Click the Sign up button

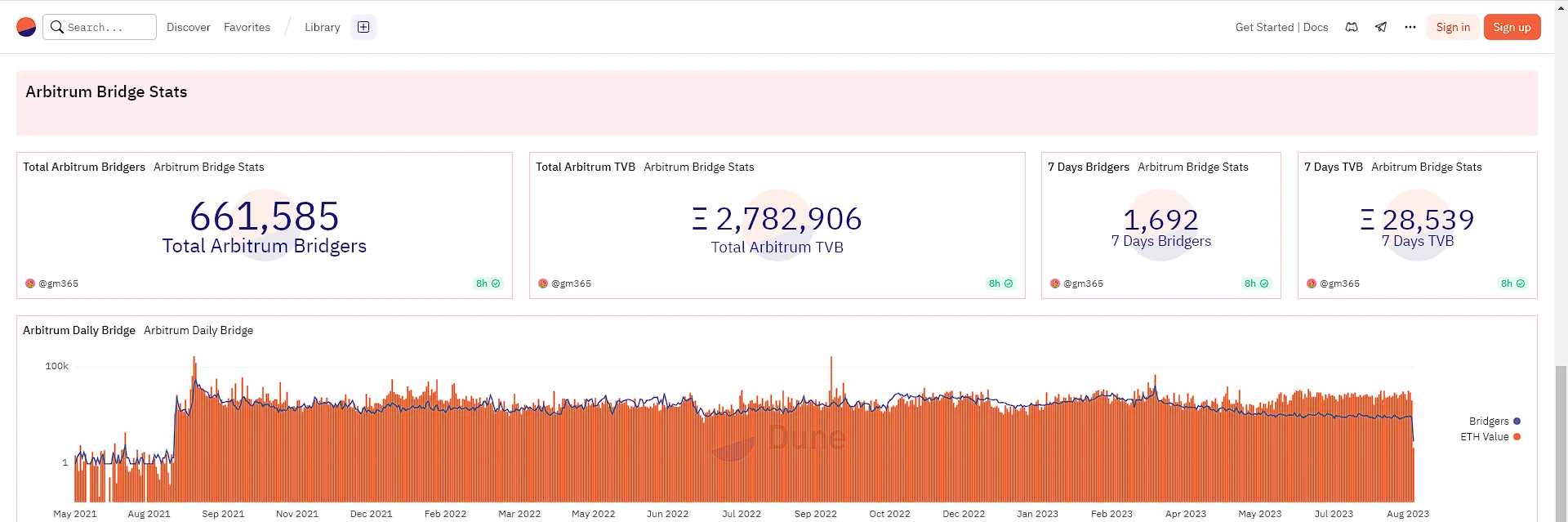[x=1512, y=27]
